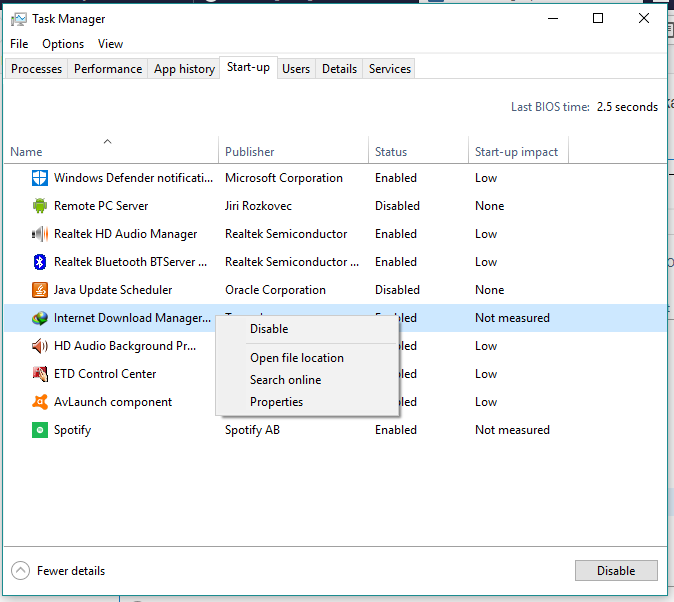Open the View menu
This screenshot has height=602, width=674.
(110, 44)
